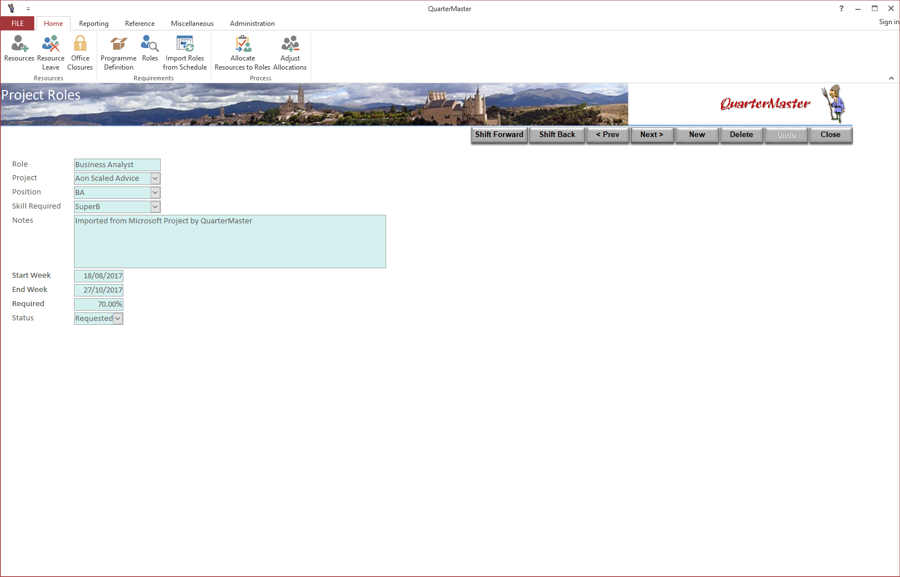Click the Shift Forward button

click(499, 135)
